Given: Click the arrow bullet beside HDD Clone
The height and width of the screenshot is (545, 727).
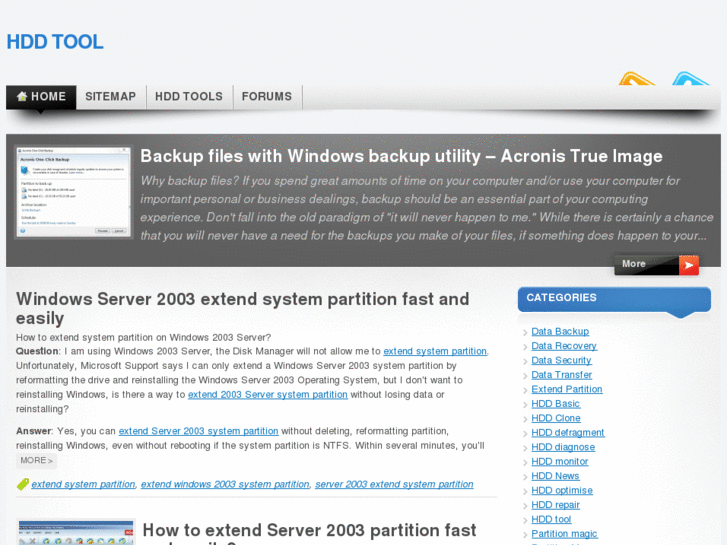Looking at the screenshot, I should click(525, 419).
